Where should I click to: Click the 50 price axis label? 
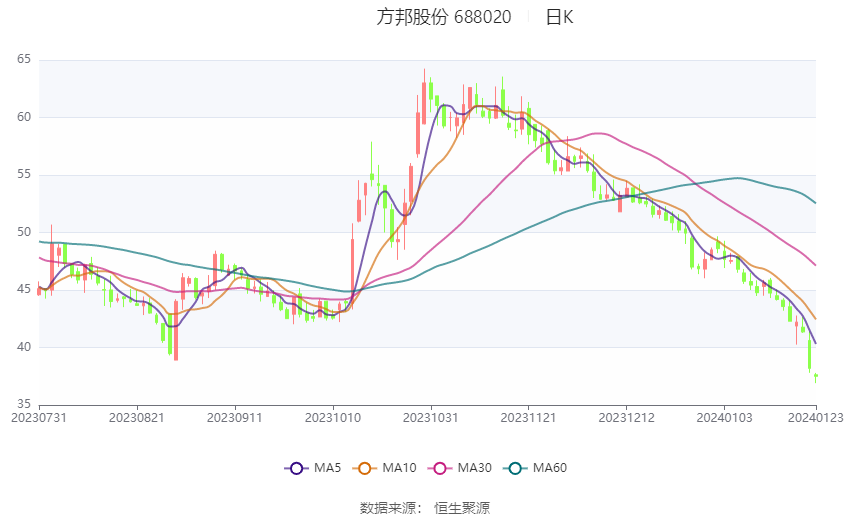pyautogui.click(x=24, y=231)
